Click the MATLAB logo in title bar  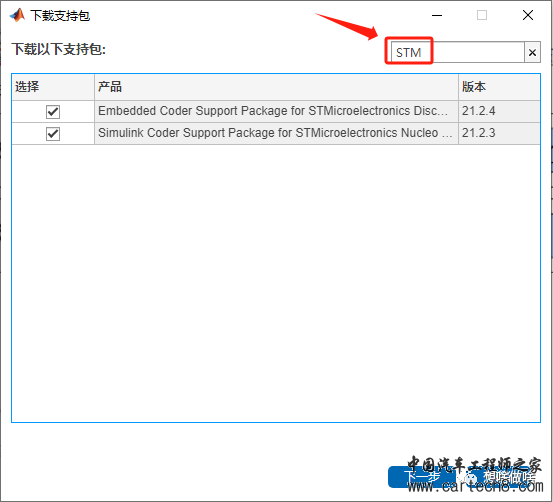pyautogui.click(x=17, y=15)
